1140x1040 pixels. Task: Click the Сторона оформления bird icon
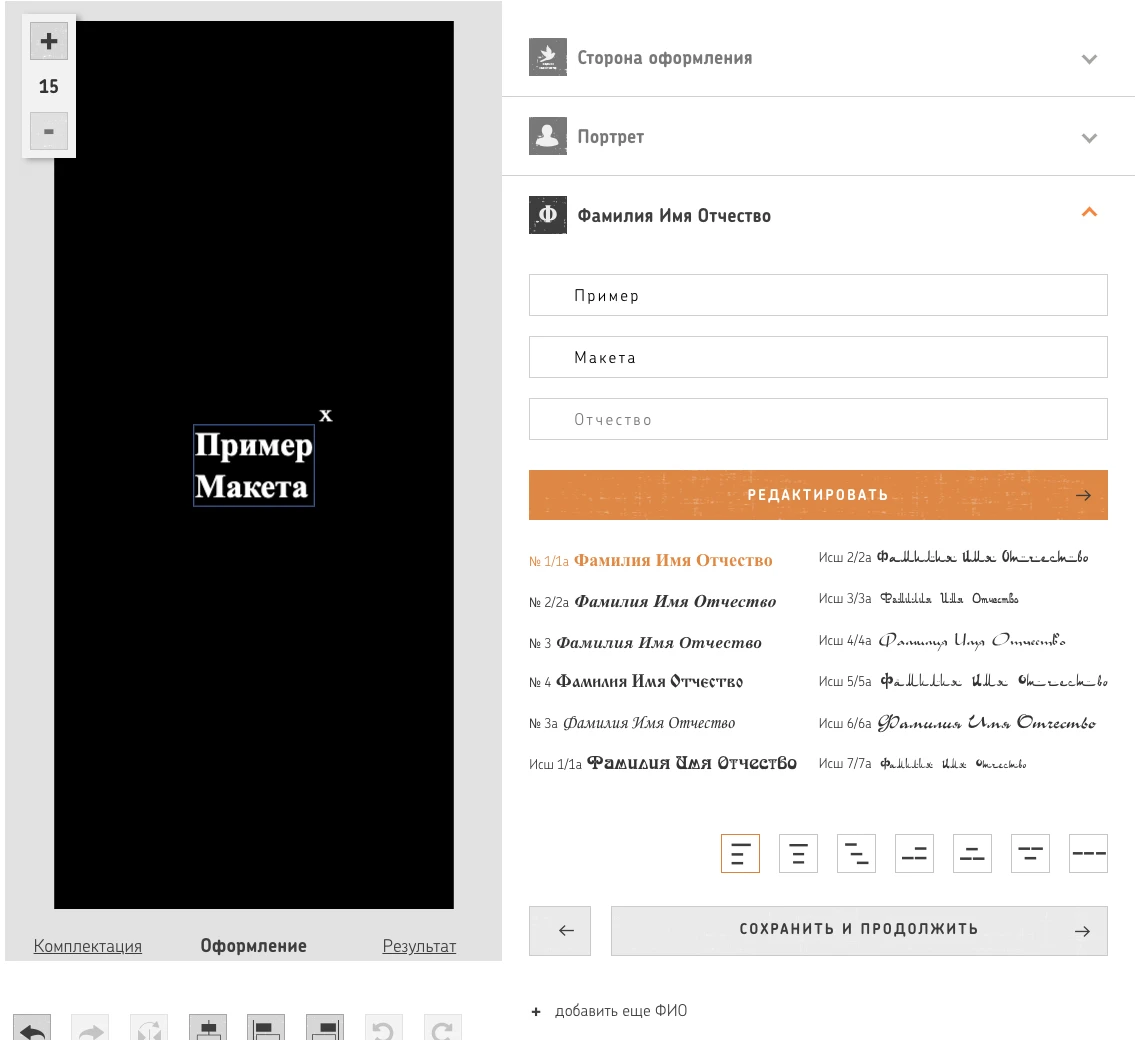coord(547,57)
